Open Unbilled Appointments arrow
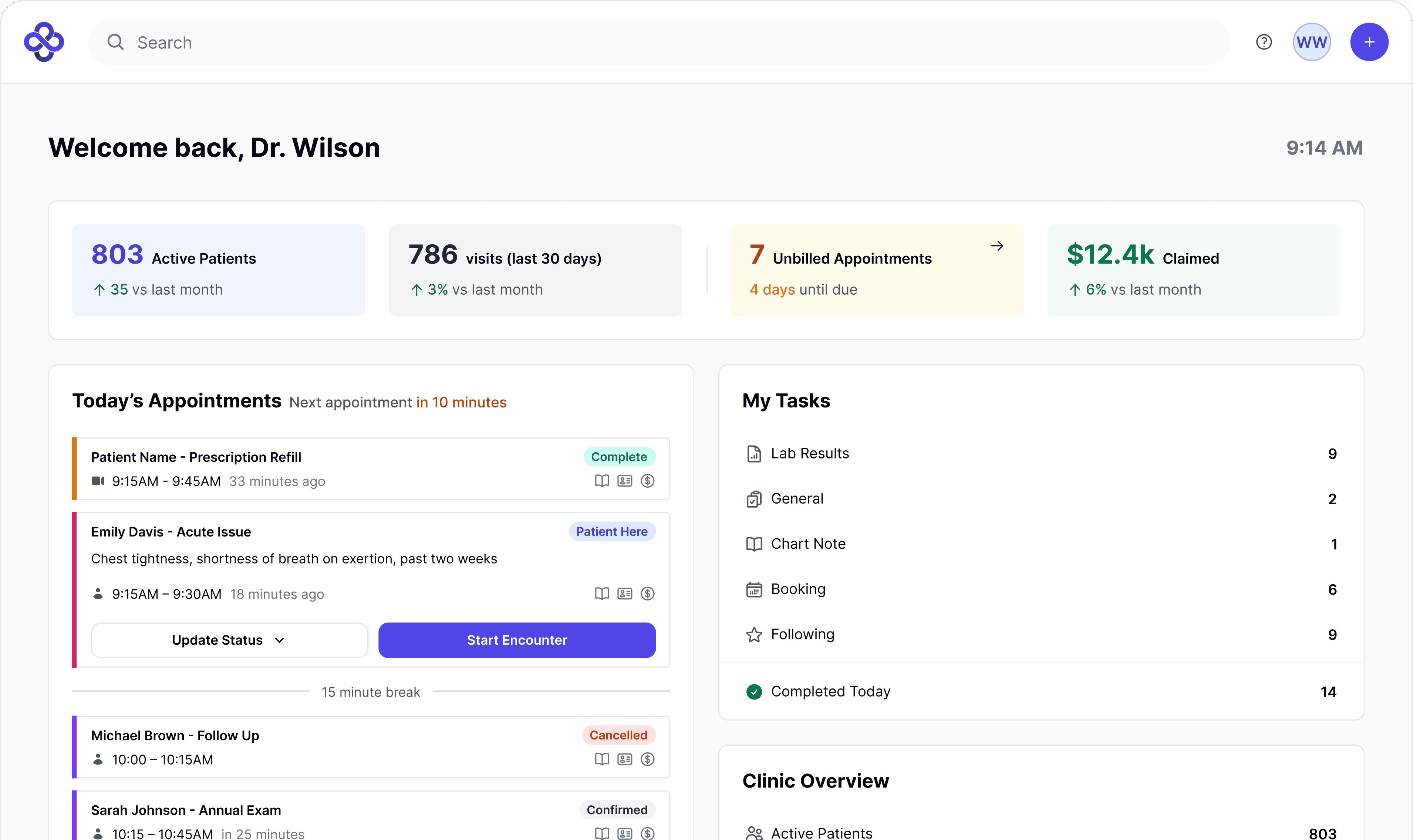This screenshot has width=1413, height=840. click(x=997, y=245)
